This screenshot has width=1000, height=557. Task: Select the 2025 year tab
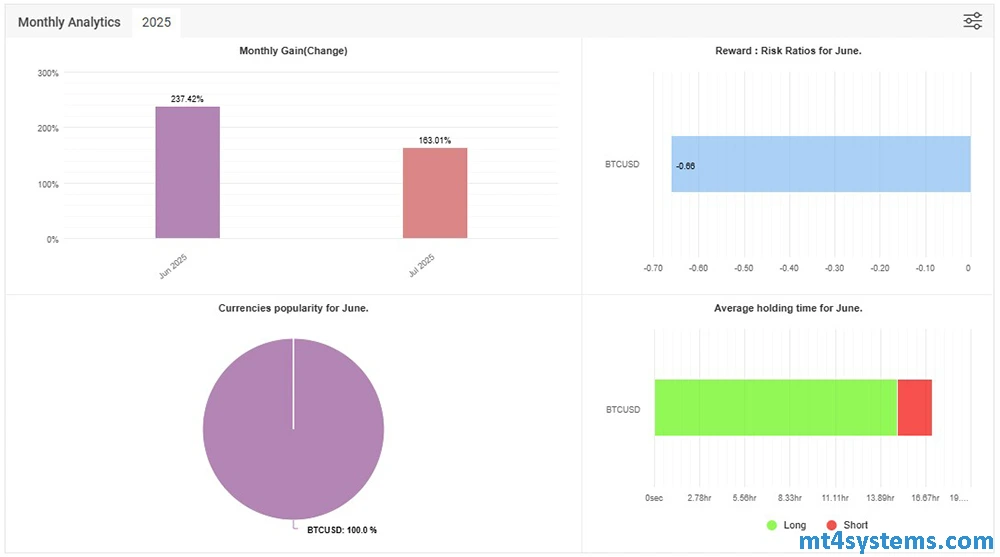(156, 22)
